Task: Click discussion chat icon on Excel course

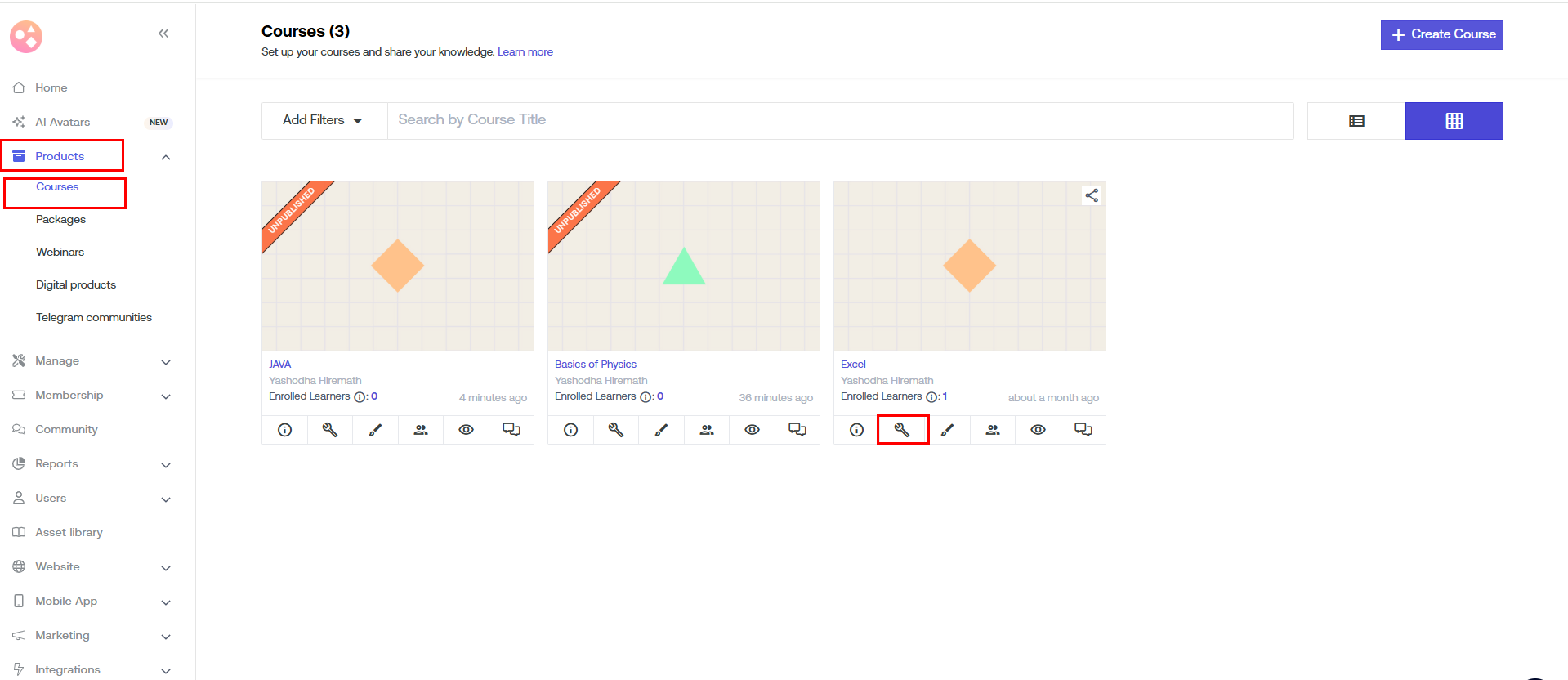Action: pyautogui.click(x=1083, y=430)
